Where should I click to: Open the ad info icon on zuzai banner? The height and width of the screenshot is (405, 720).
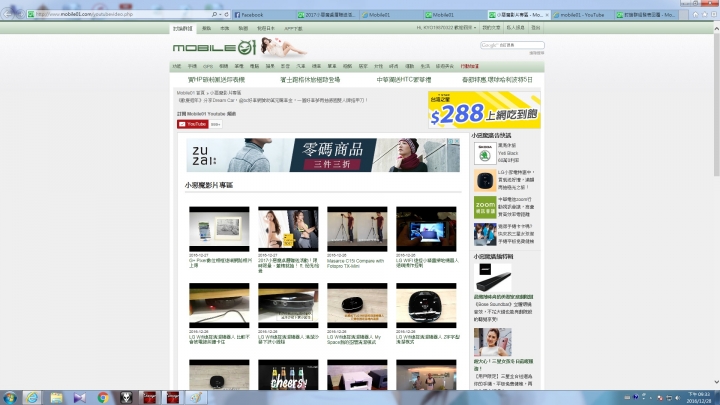[x=451, y=141]
